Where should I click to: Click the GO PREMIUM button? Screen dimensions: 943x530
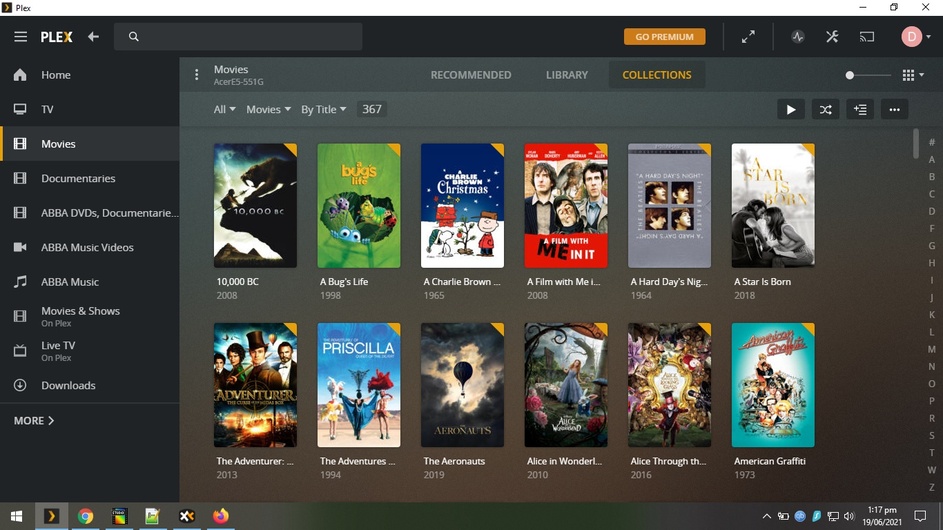[x=665, y=37]
